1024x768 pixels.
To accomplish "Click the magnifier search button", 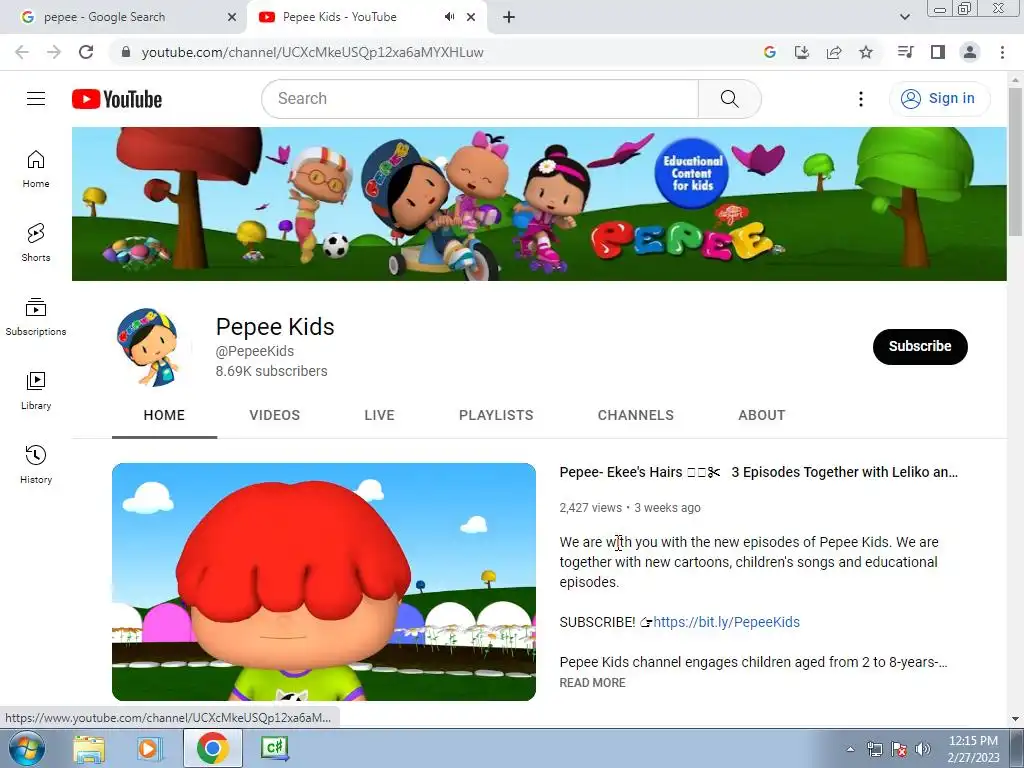I will 729,99.
